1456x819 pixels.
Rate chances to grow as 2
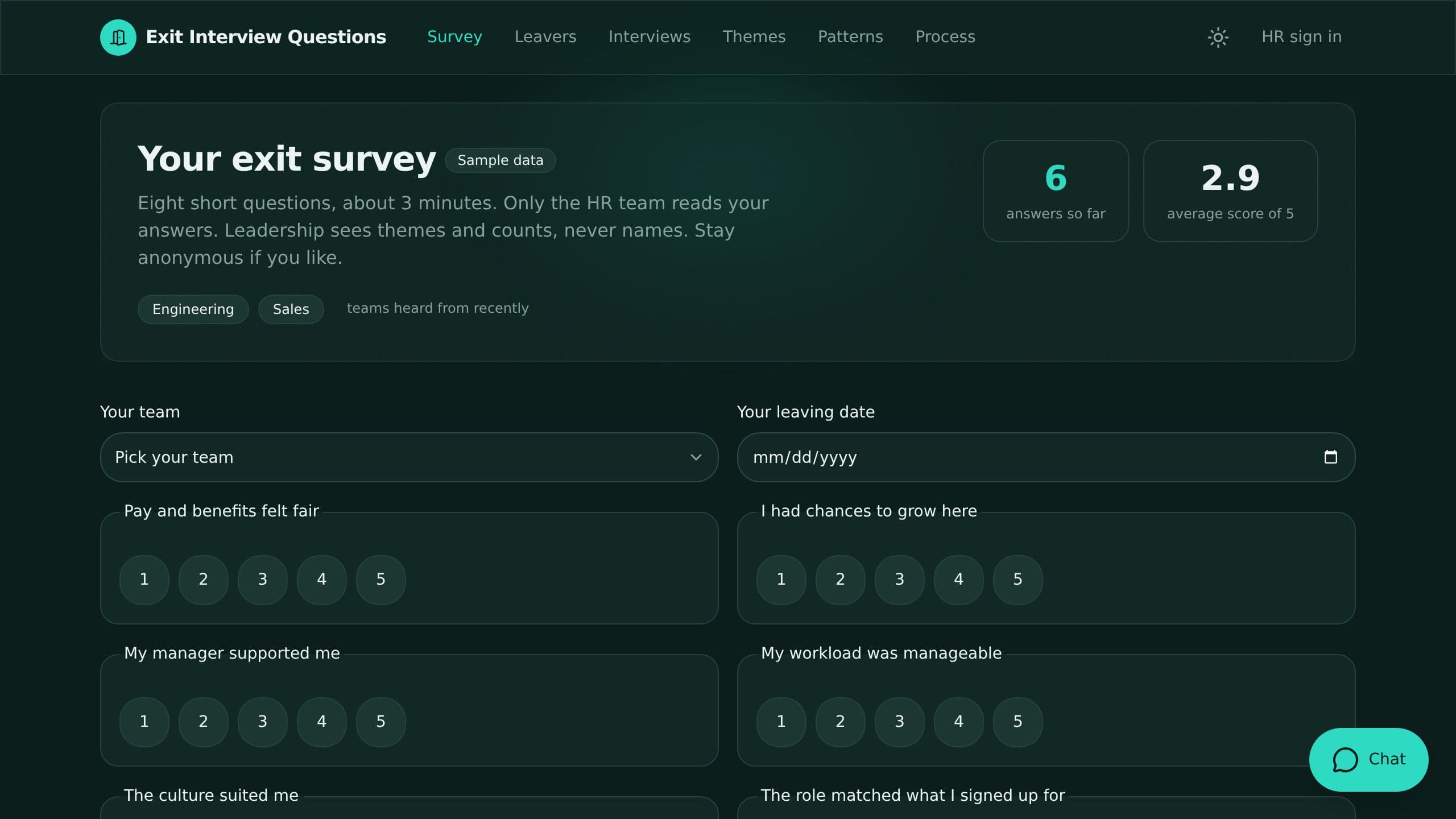click(841, 580)
